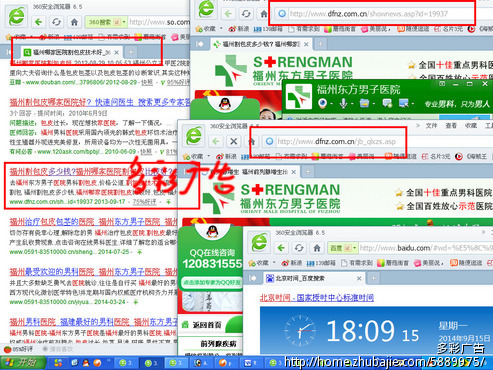Go back in the so.com browser window
Viewport: 493px width, 370px height.
[x=38, y=22]
